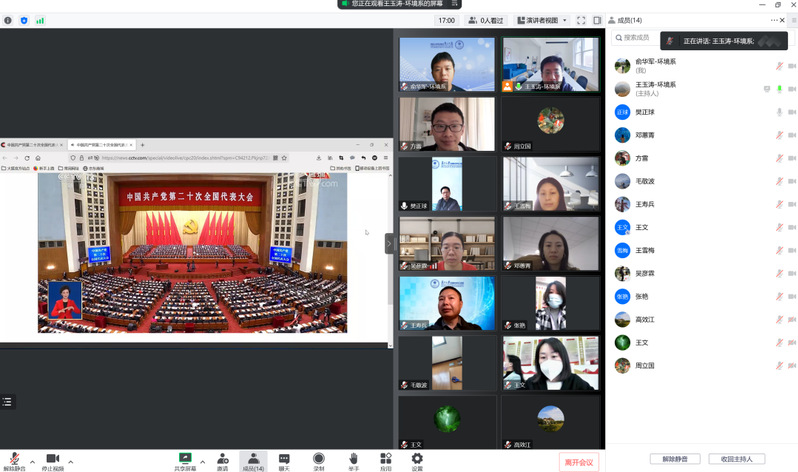
Task: Click the meeting info icon top-left
Action: click(x=8, y=20)
